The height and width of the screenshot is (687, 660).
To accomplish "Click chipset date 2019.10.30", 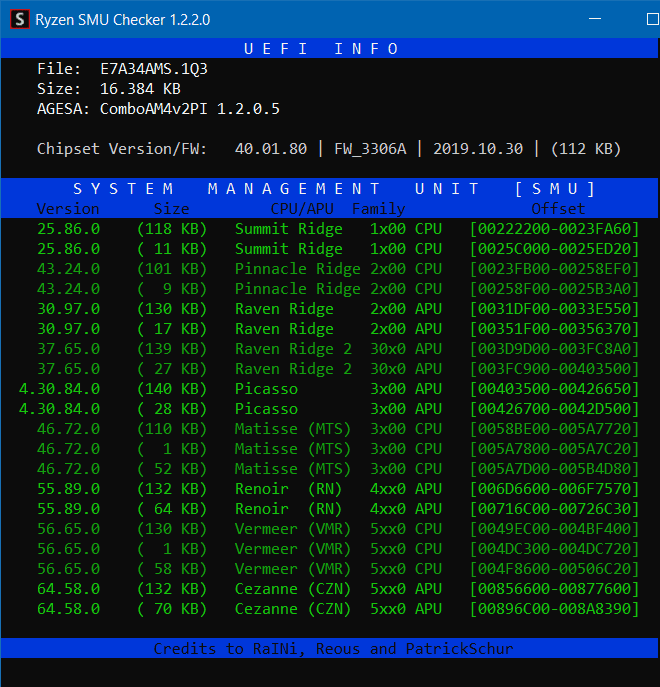I will (x=478, y=149).
